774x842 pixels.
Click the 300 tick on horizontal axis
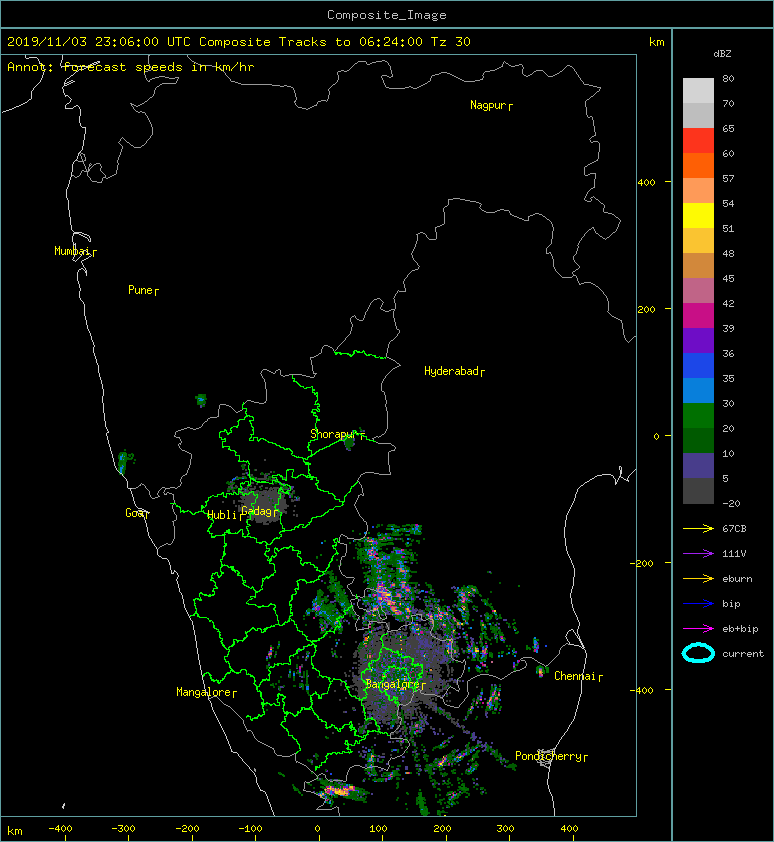505,829
